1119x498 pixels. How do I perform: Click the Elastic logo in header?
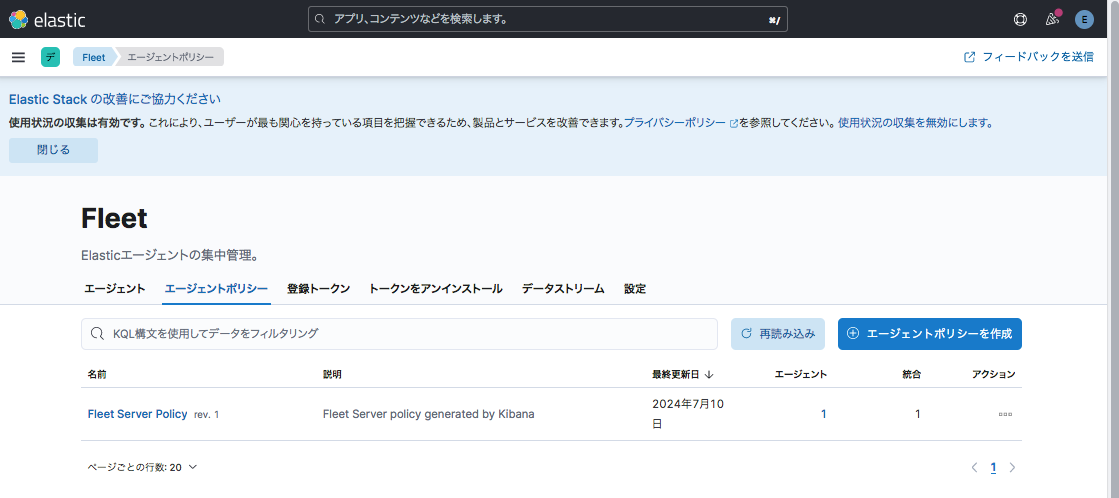pyautogui.click(x=47, y=19)
